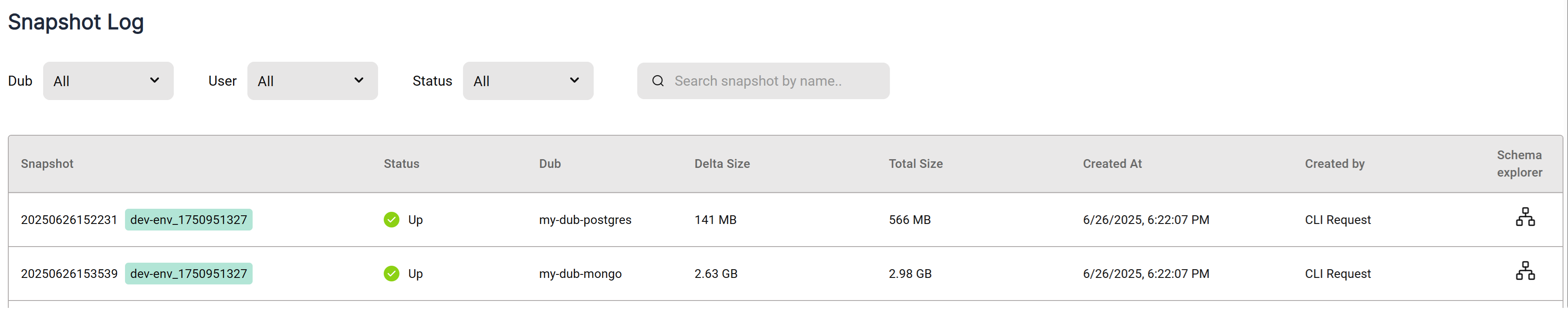Open the Dub filter dropdown
The width and height of the screenshot is (1568, 314).
click(x=108, y=81)
